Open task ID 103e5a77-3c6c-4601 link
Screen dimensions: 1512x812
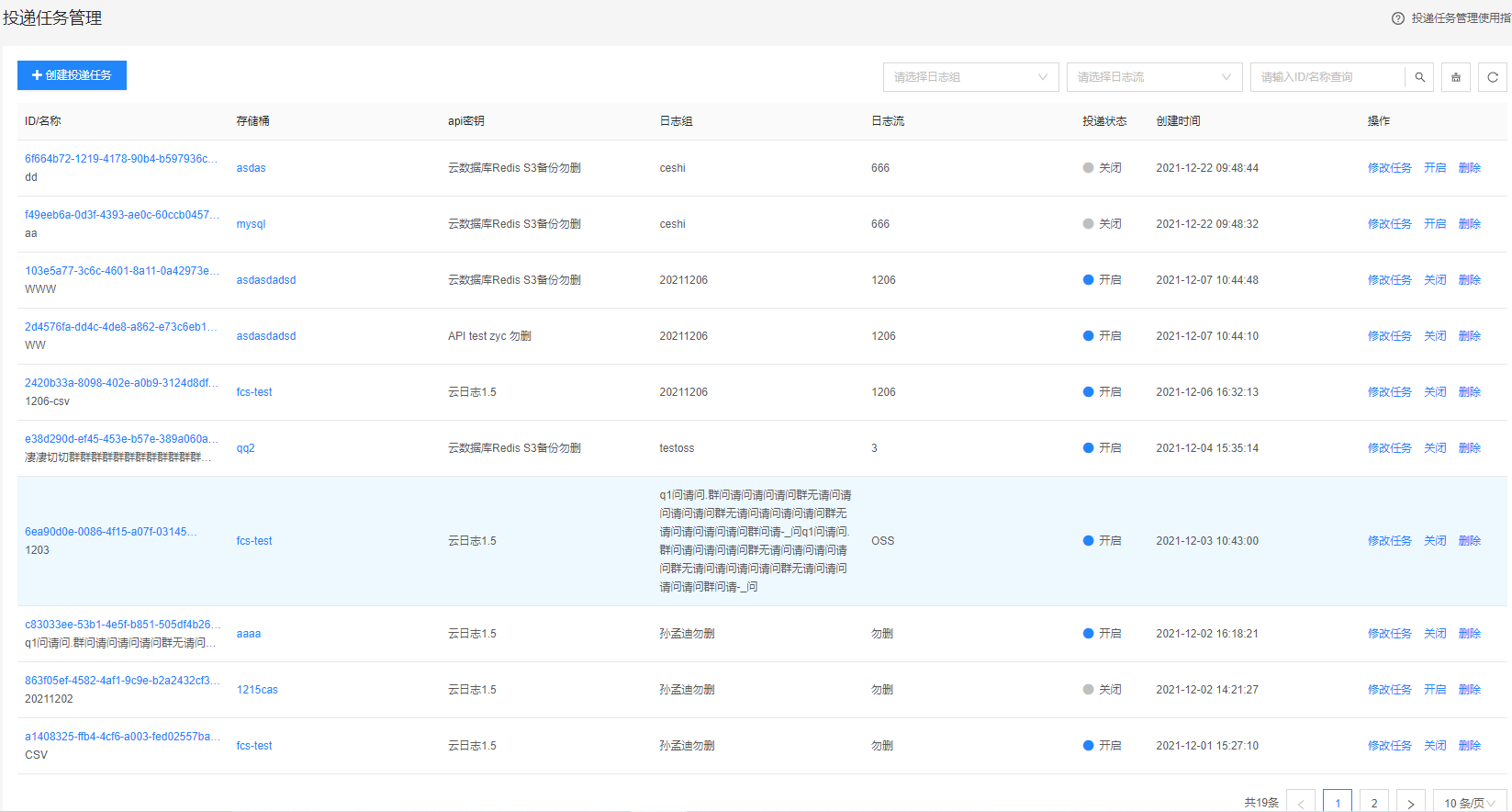click(122, 271)
